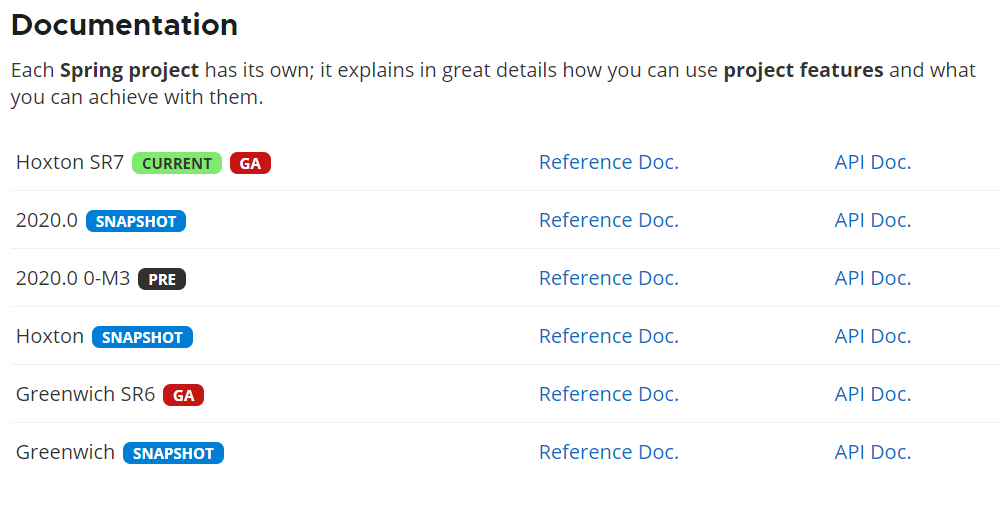Image resolution: width=1008 pixels, height=509 pixels.
Task: Open Reference Doc. for Greenwich SNAPSHOT
Action: [x=609, y=452]
